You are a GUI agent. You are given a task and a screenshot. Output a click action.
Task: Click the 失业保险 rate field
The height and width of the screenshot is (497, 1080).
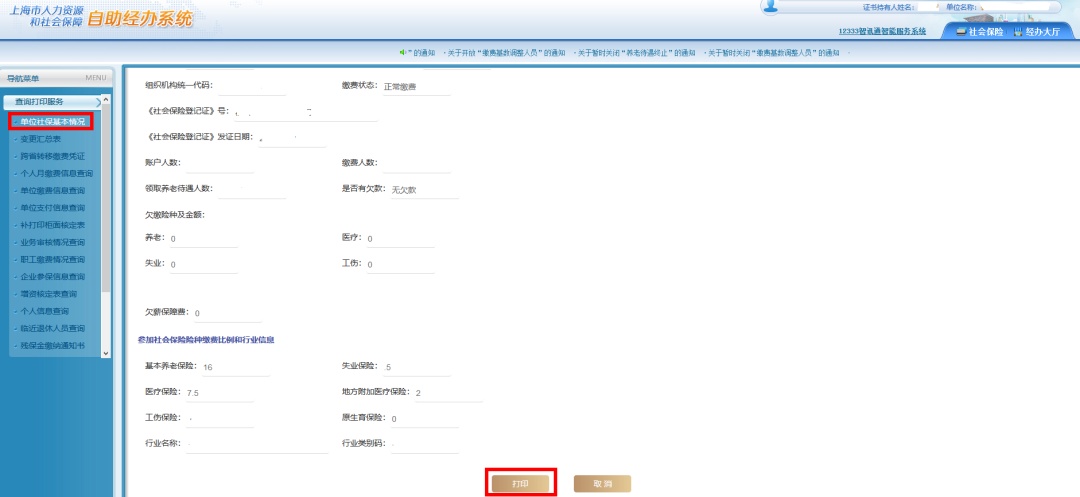417,367
